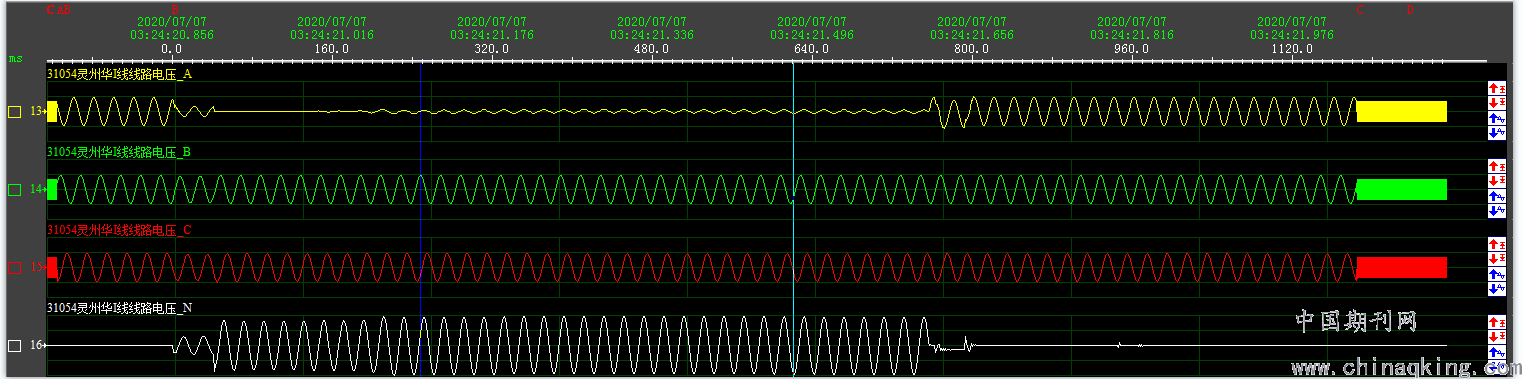
Task: Click red down-arrow amplitude icon for voltage_C channel
Action: coord(1496,258)
